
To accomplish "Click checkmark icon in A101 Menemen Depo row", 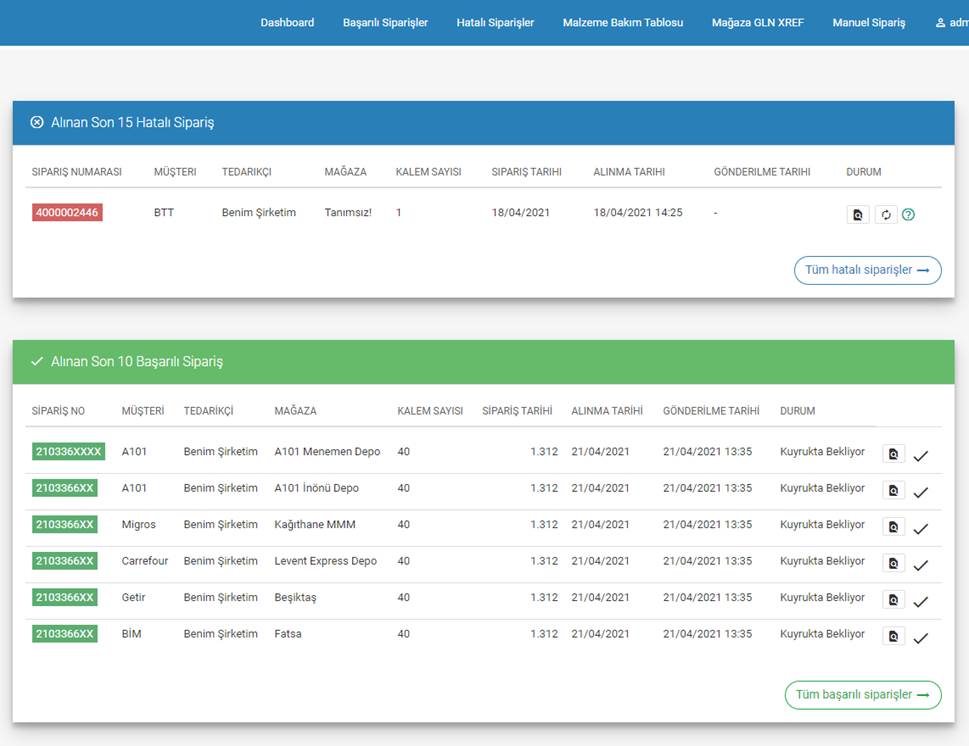I will pyautogui.click(x=921, y=456).
